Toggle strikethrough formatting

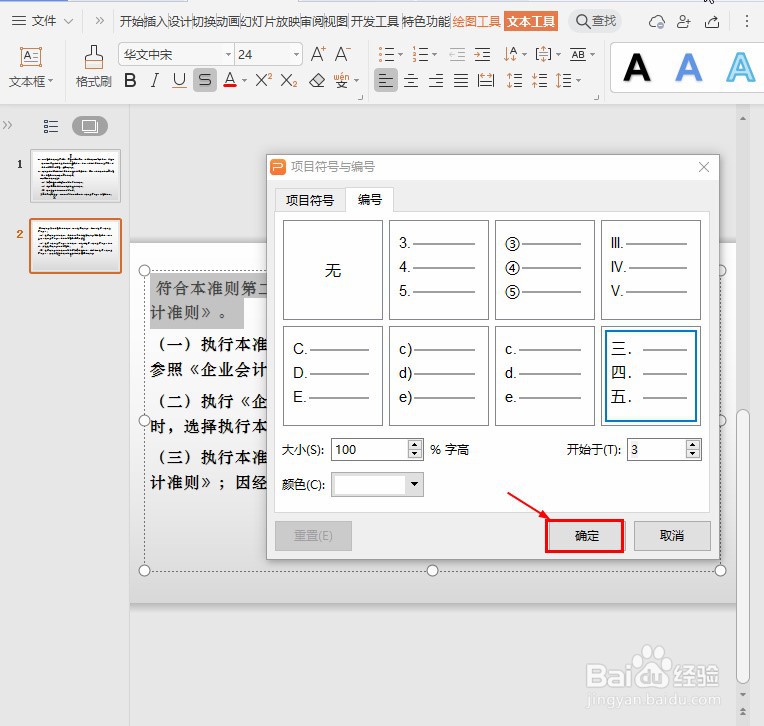pyautogui.click(x=205, y=80)
